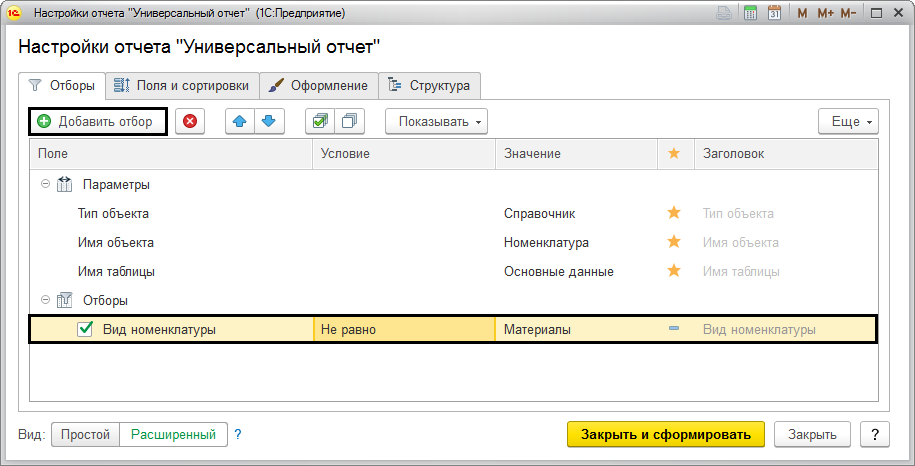Screen dimensions: 915x466
Task: Click Закрыть и сформировать button
Action: tap(665, 434)
